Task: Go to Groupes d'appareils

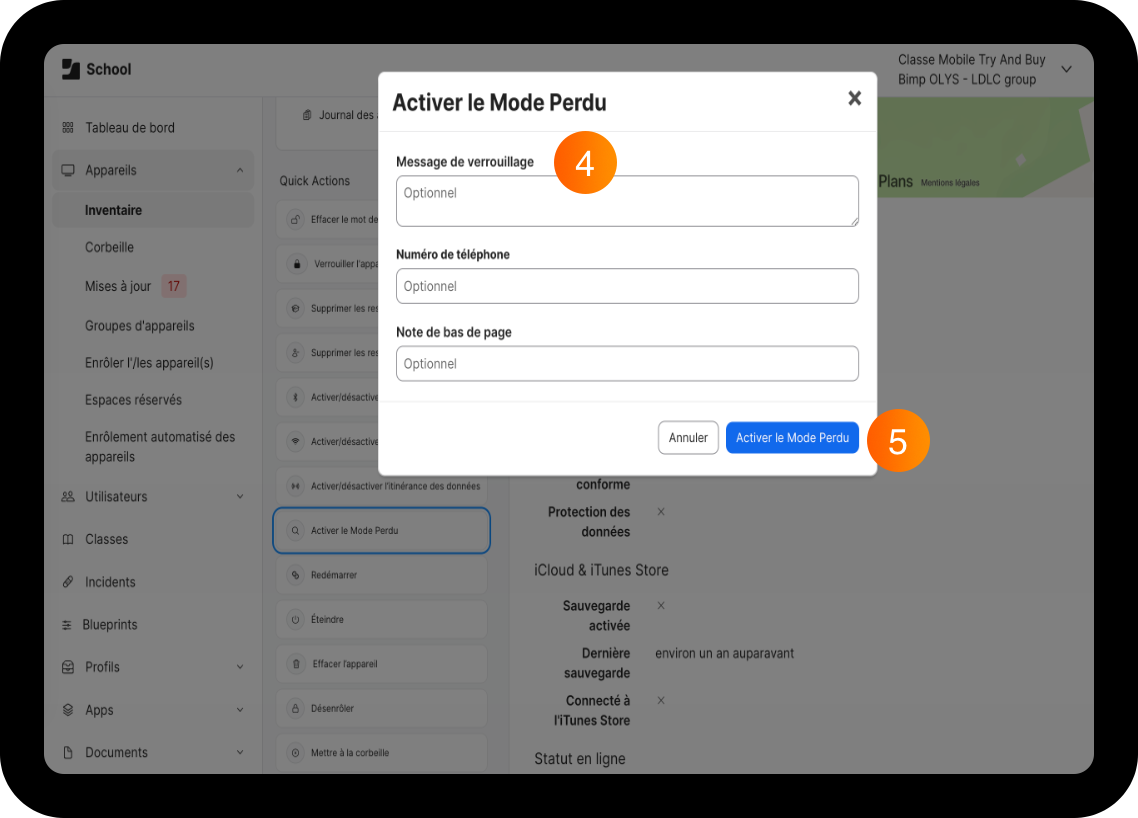Action: click(139, 326)
